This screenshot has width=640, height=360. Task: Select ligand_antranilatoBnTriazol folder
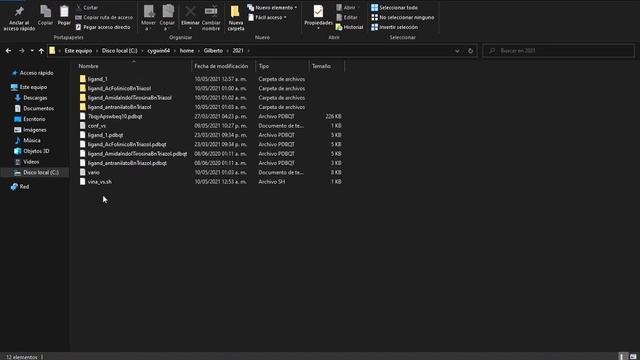119,107
